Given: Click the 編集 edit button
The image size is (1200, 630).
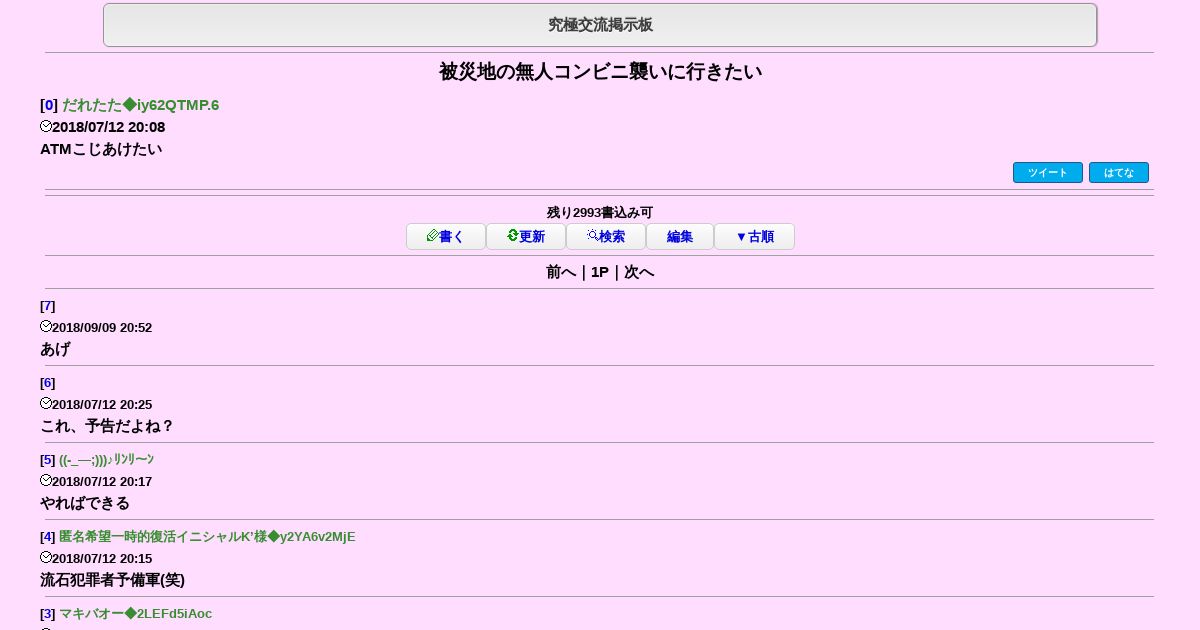Looking at the screenshot, I should (680, 237).
